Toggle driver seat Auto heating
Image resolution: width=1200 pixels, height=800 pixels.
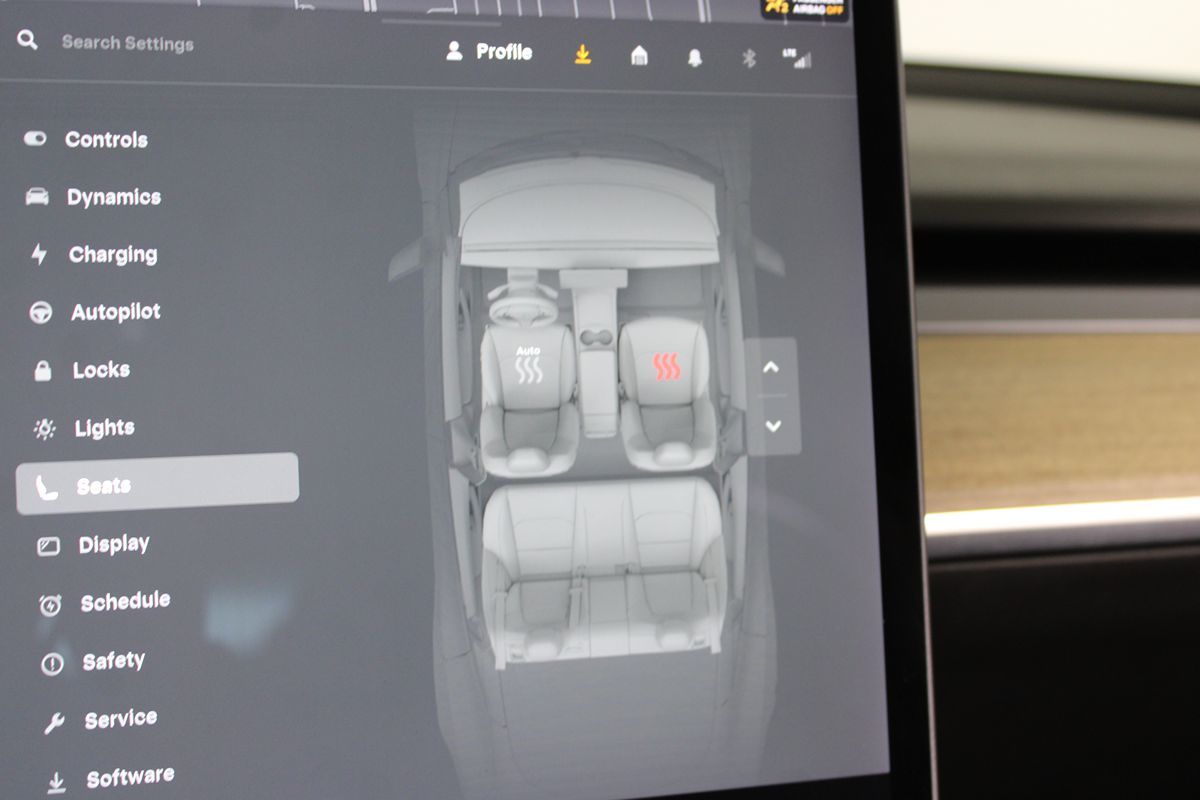coord(528,366)
